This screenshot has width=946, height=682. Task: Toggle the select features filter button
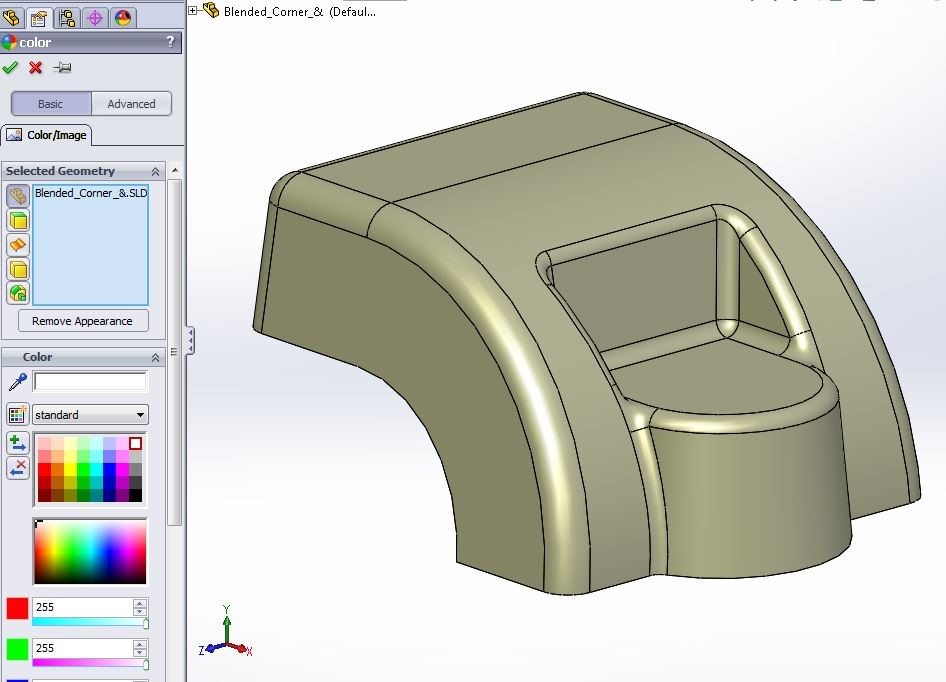coord(18,293)
